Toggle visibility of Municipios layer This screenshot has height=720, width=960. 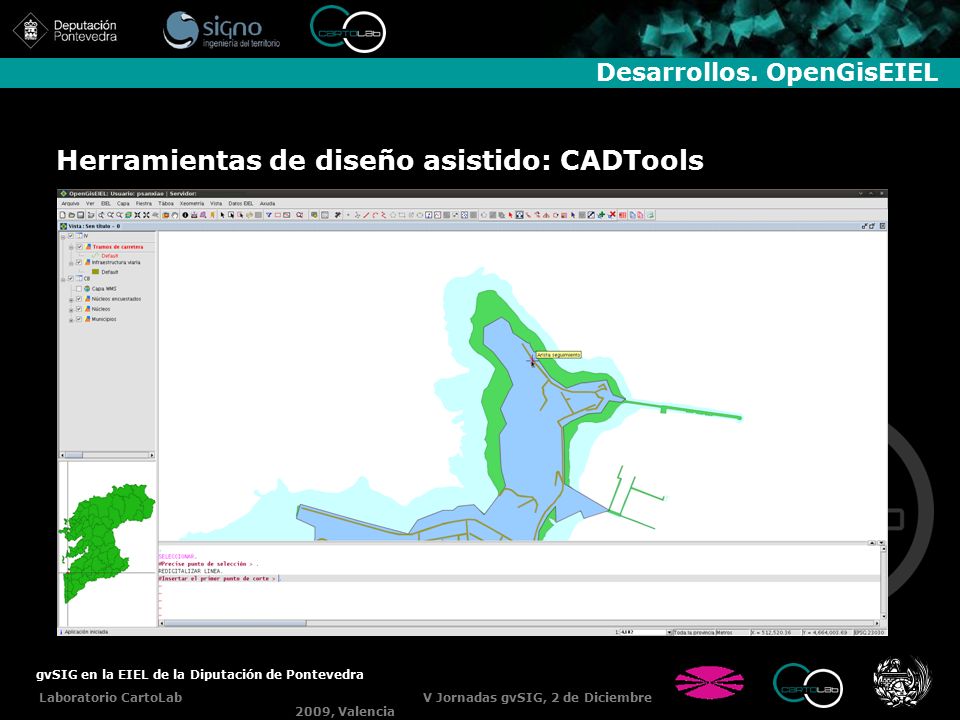click(x=79, y=319)
